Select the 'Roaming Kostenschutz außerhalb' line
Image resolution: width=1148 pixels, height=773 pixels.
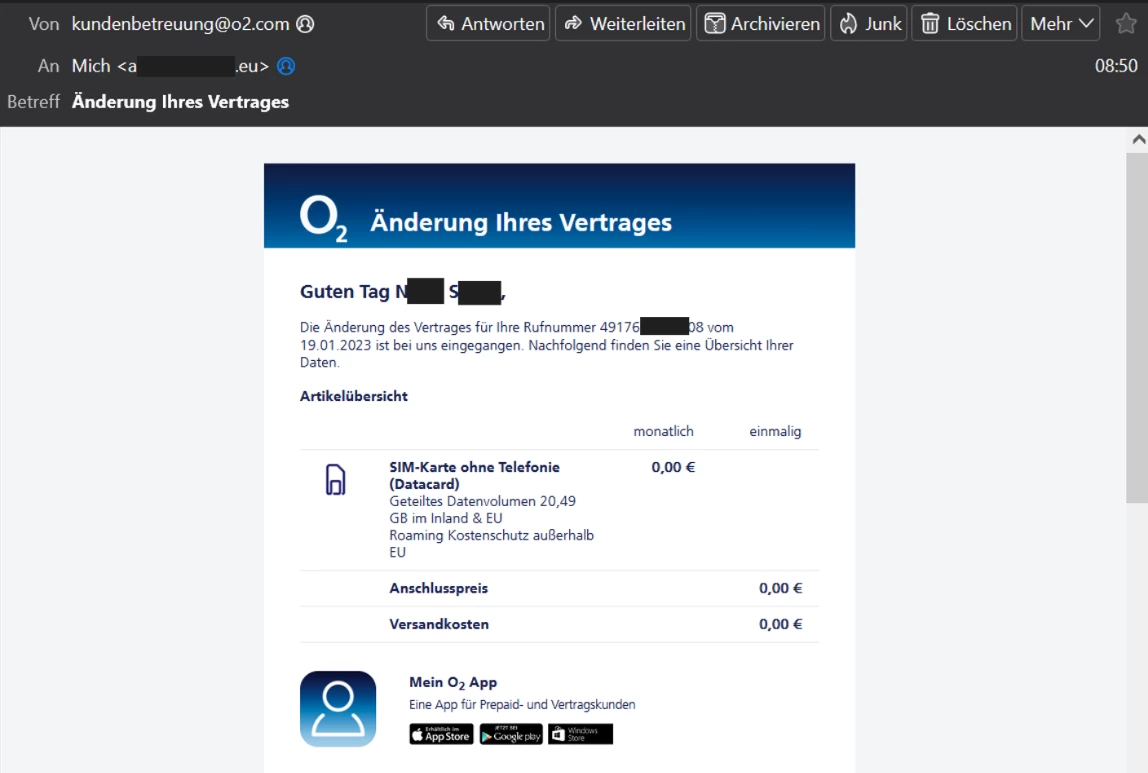(x=491, y=535)
